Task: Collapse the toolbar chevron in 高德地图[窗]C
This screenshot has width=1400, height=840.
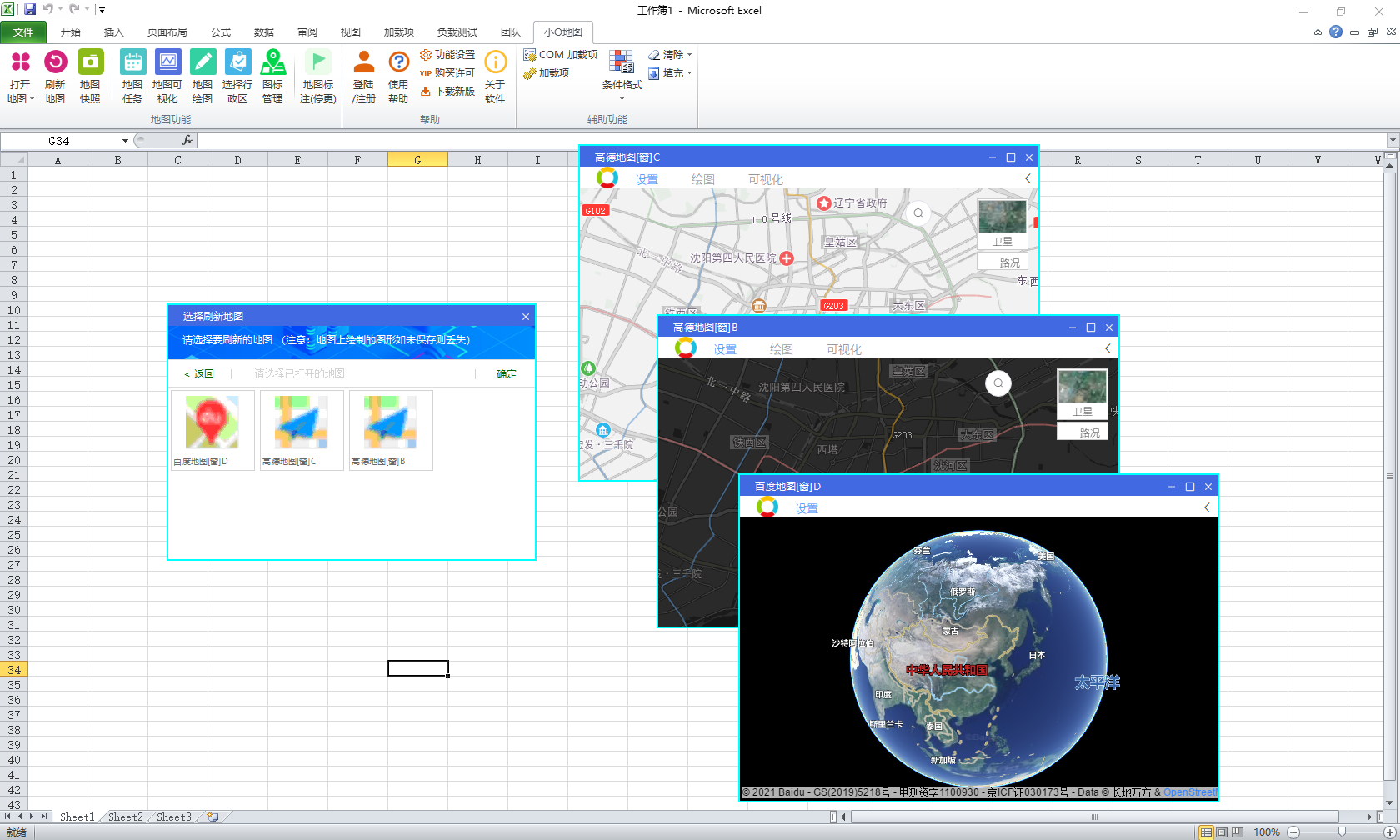Action: [1027, 178]
